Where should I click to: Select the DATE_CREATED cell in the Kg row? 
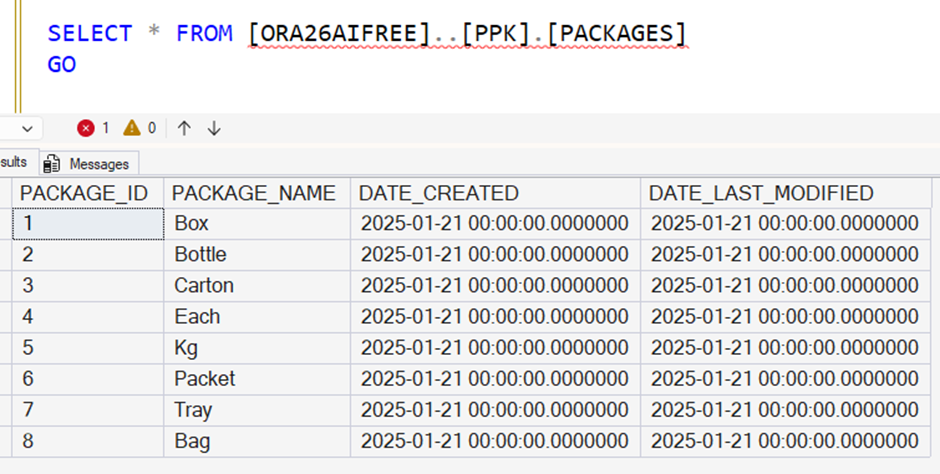(494, 348)
